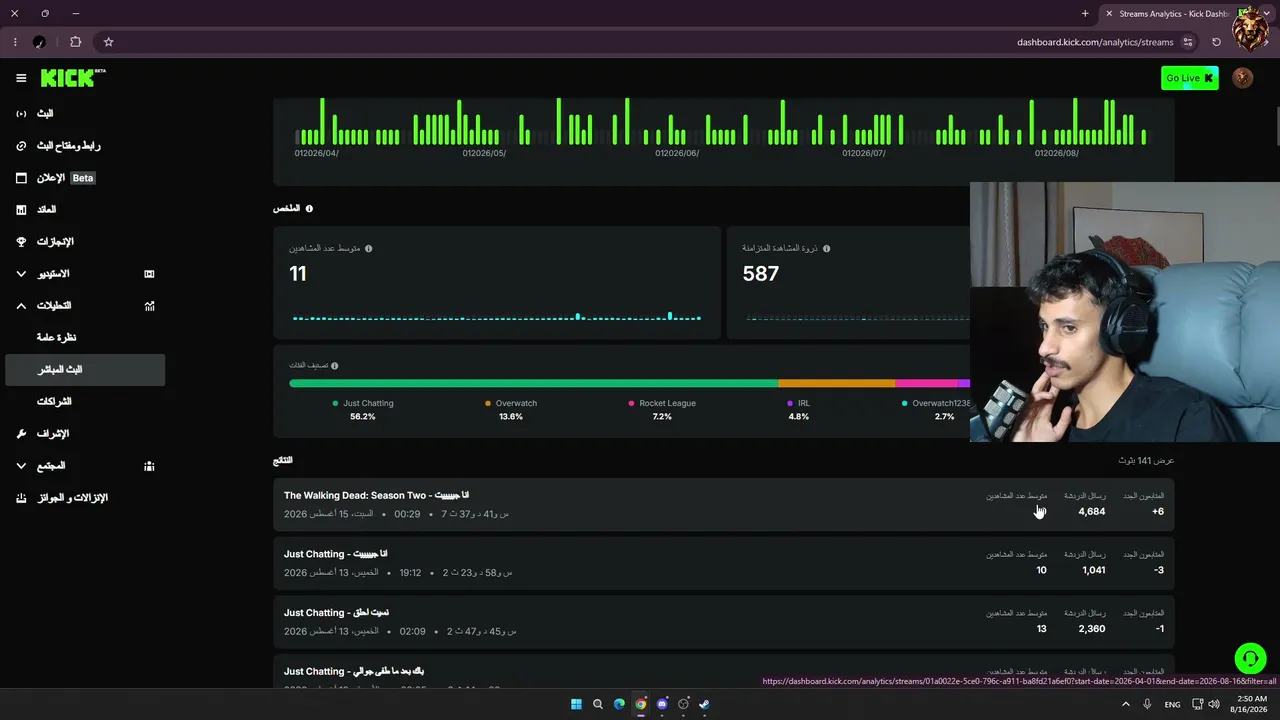The height and width of the screenshot is (720, 1280).
Task: Click the peak concurrent viewers value 587
Action: [x=761, y=274]
